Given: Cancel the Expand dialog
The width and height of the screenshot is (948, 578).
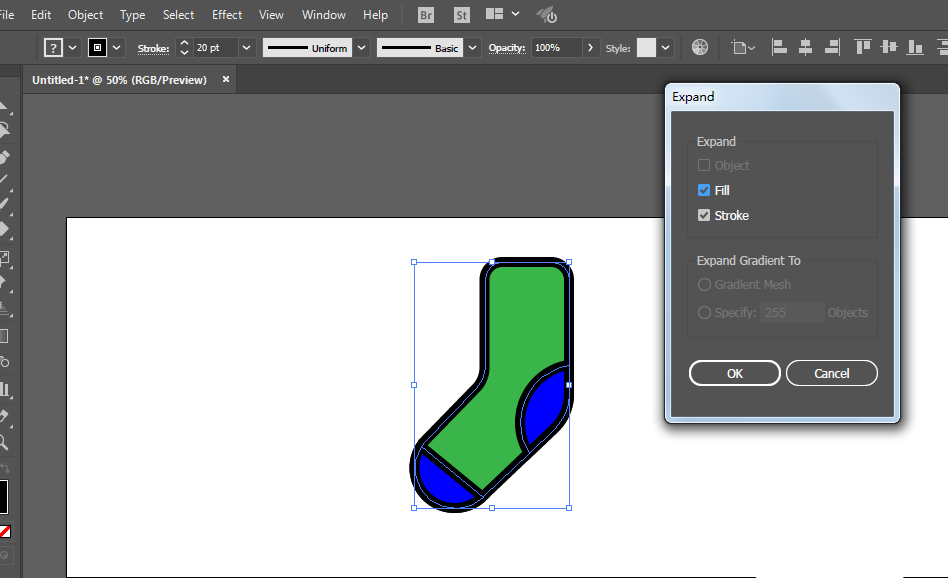Looking at the screenshot, I should pos(831,373).
